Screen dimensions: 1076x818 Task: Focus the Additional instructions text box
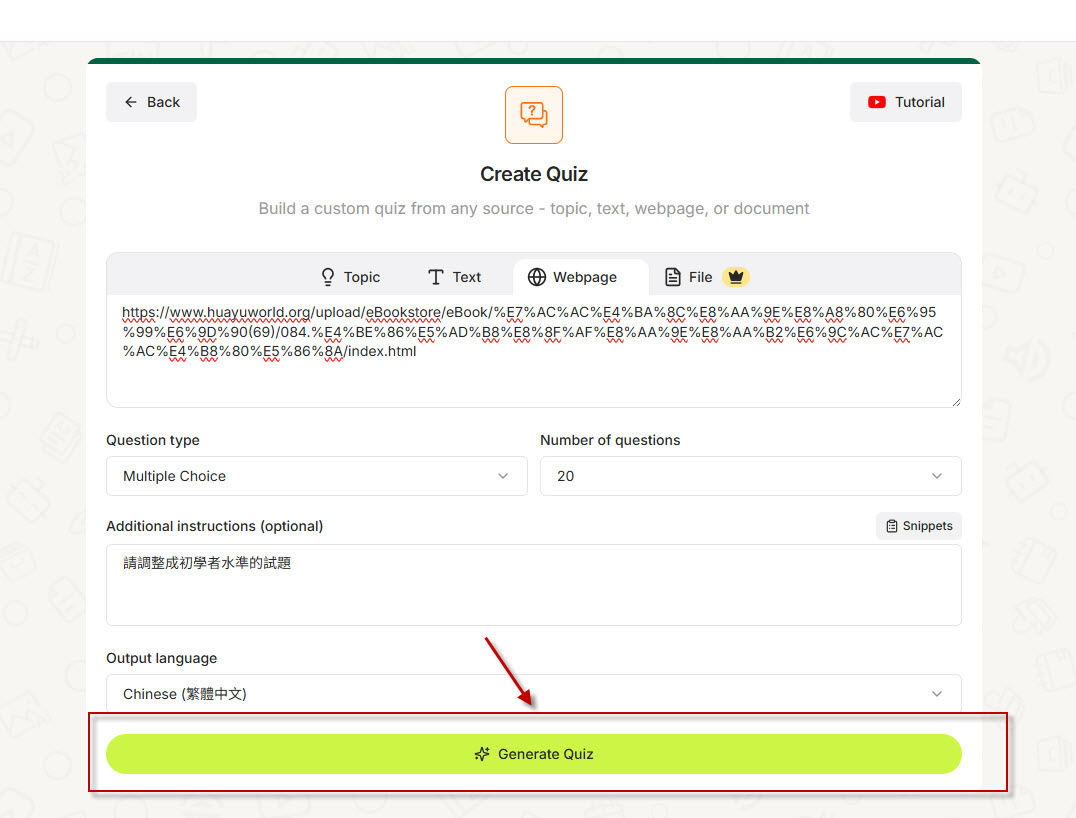pos(533,595)
